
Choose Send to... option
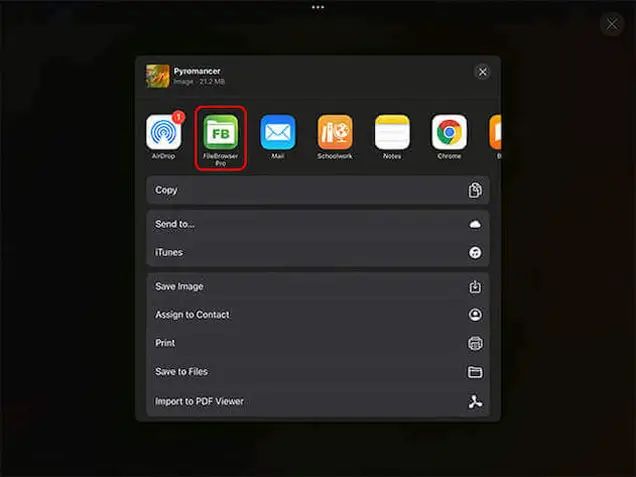[318, 224]
